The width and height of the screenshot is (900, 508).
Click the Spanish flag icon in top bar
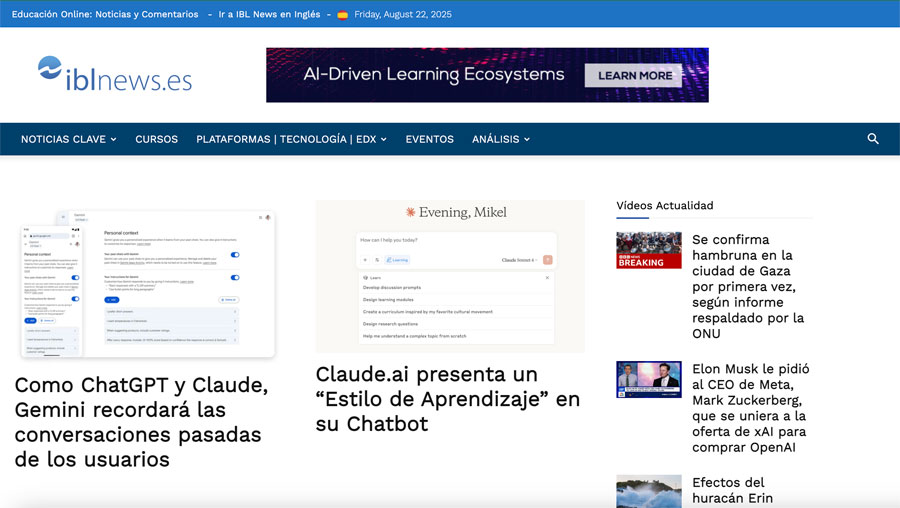343,15
